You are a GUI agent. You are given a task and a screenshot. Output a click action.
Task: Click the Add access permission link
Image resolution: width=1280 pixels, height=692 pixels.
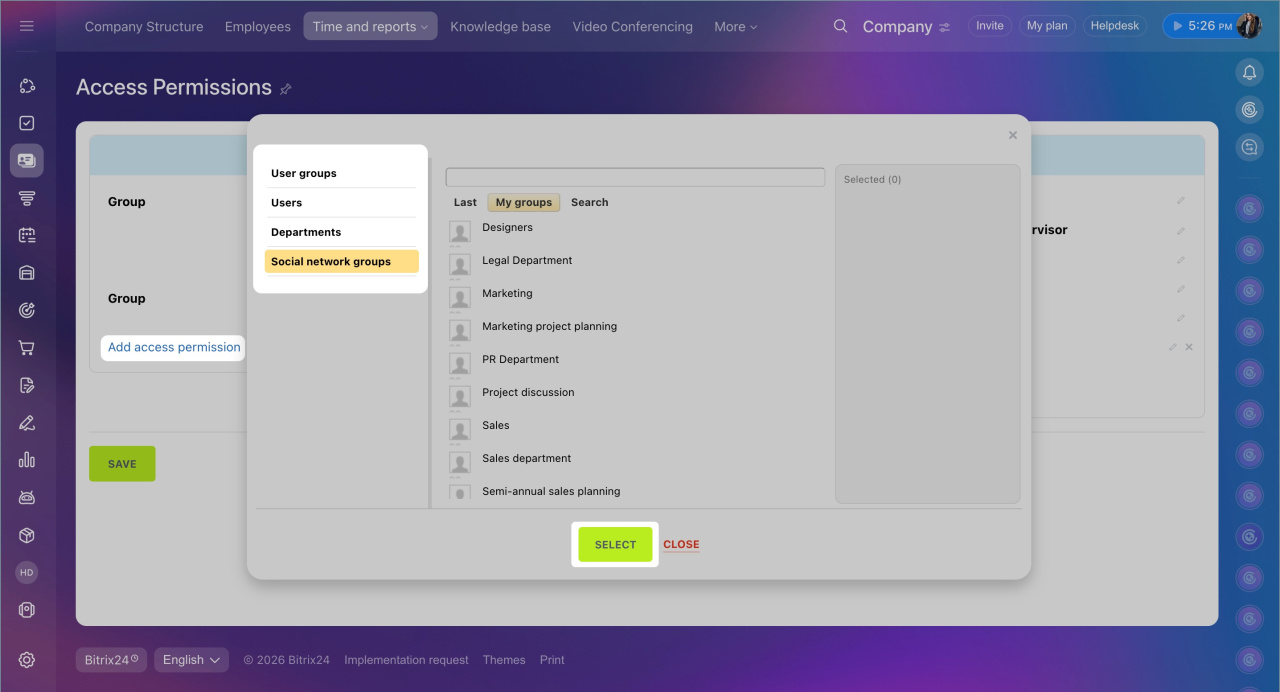click(x=174, y=347)
